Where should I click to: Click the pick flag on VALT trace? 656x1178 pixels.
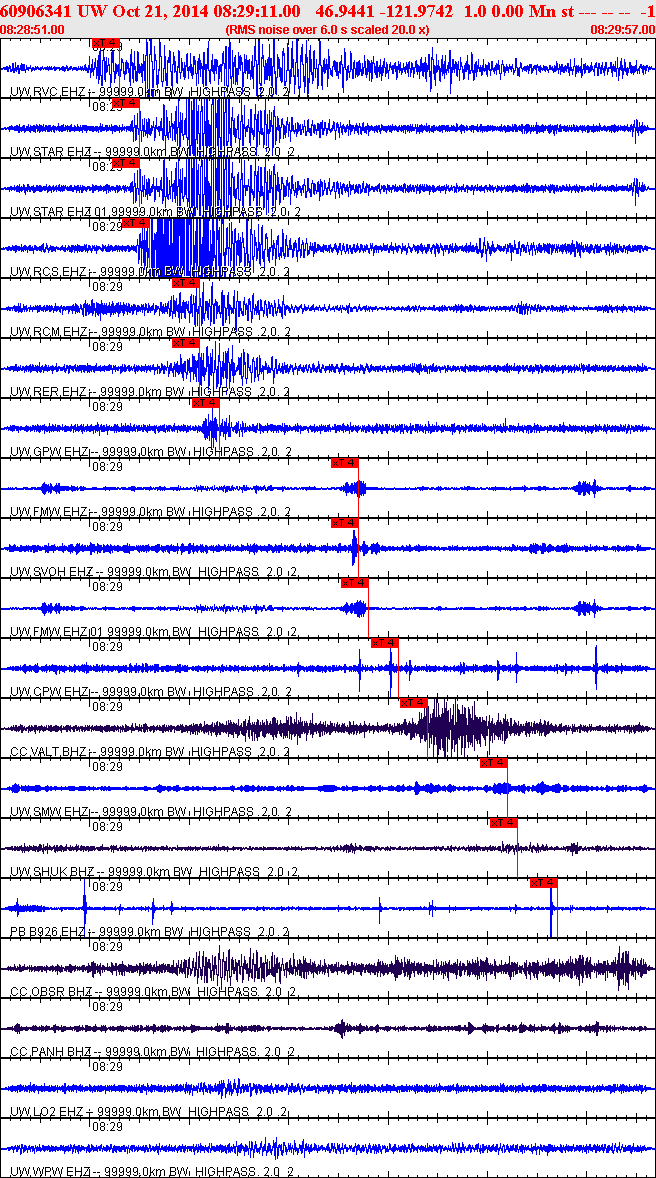(x=413, y=703)
